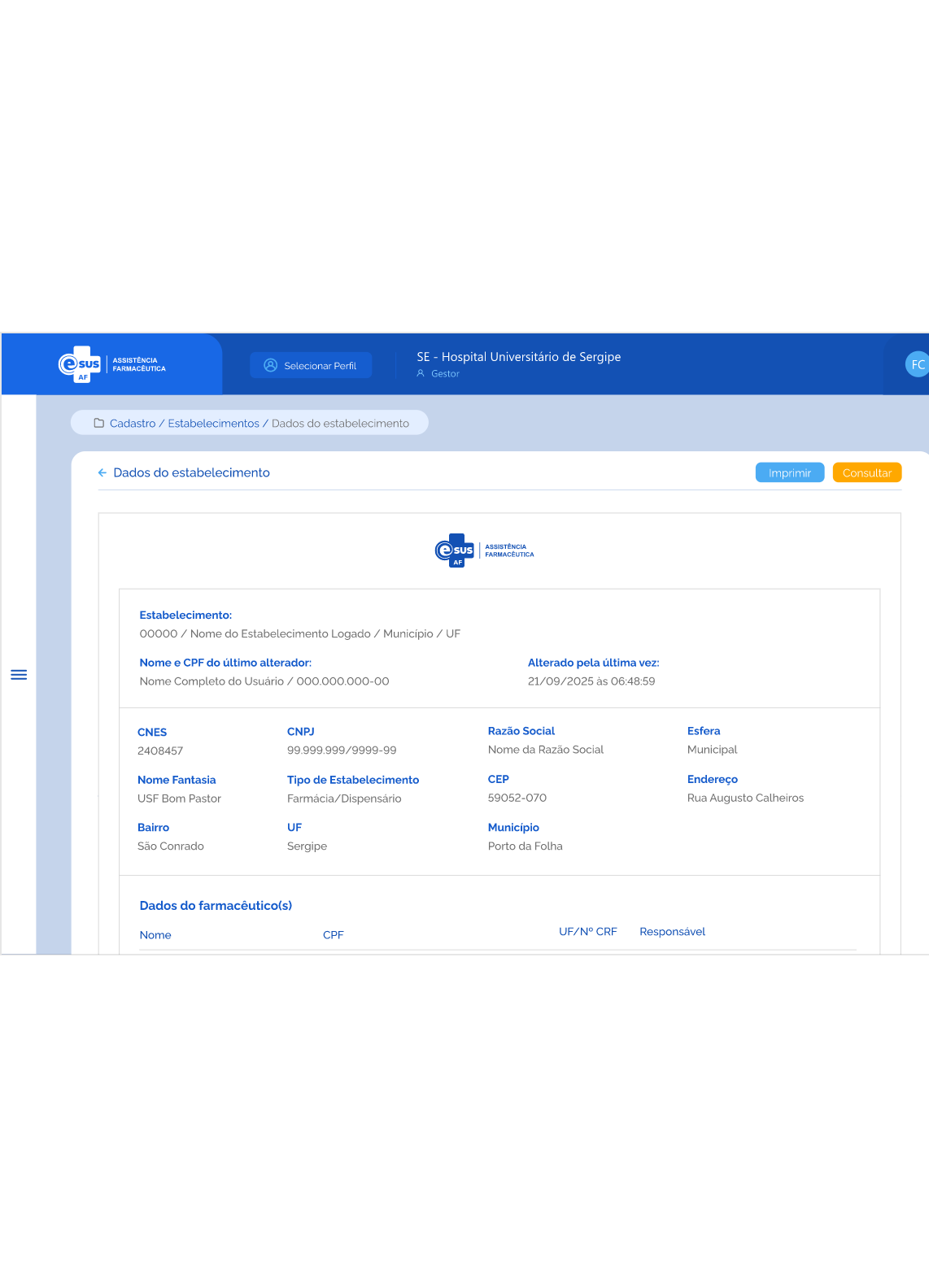Image resolution: width=929 pixels, height=1288 pixels.
Task: Click the back arrow beside page title
Action: click(102, 472)
